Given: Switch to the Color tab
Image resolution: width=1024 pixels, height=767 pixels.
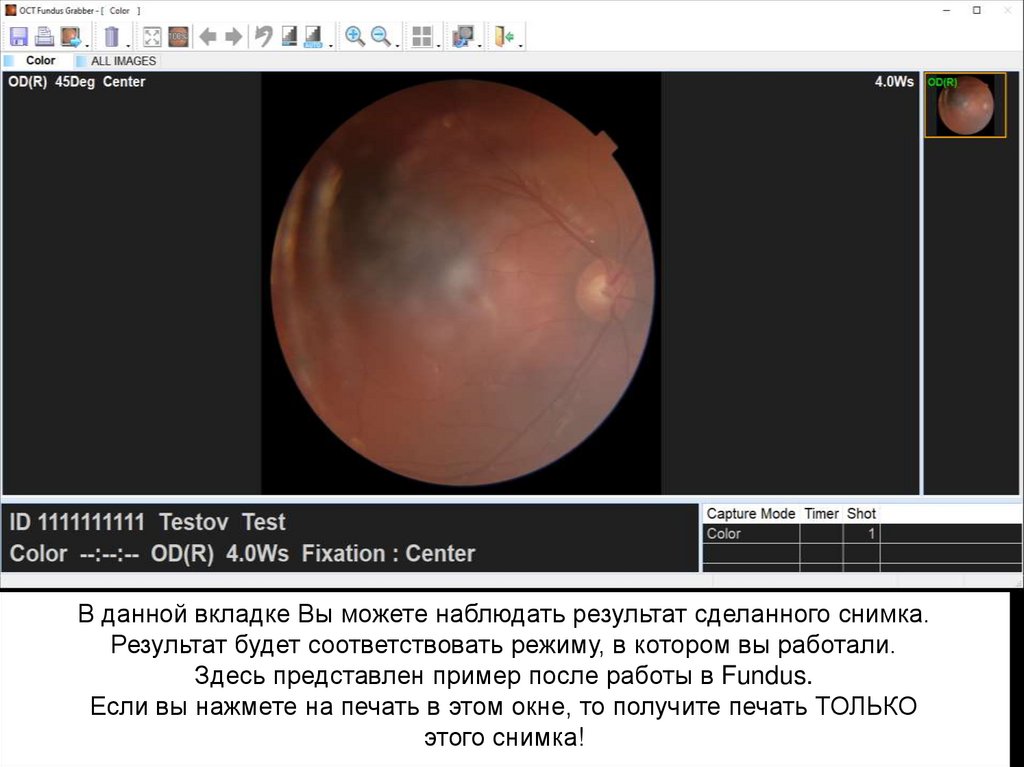Looking at the screenshot, I should 41,61.
